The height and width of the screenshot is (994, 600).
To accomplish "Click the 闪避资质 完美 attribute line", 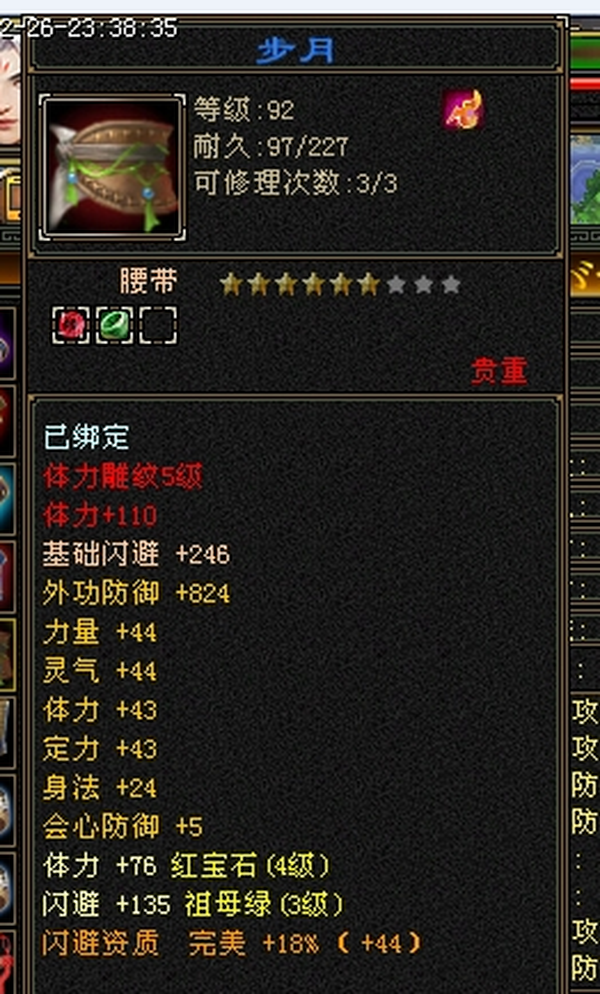I will (x=232, y=944).
